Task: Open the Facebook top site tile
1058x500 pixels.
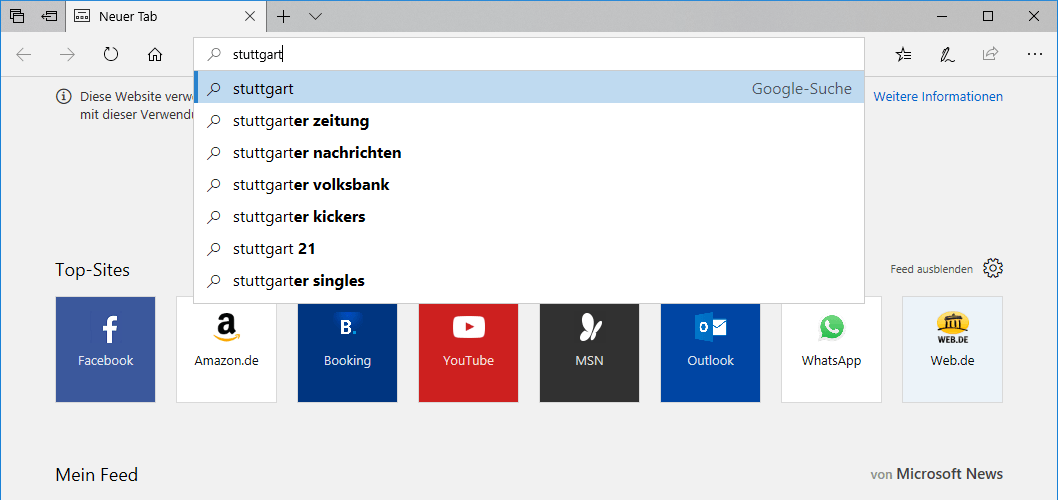Action: point(105,350)
